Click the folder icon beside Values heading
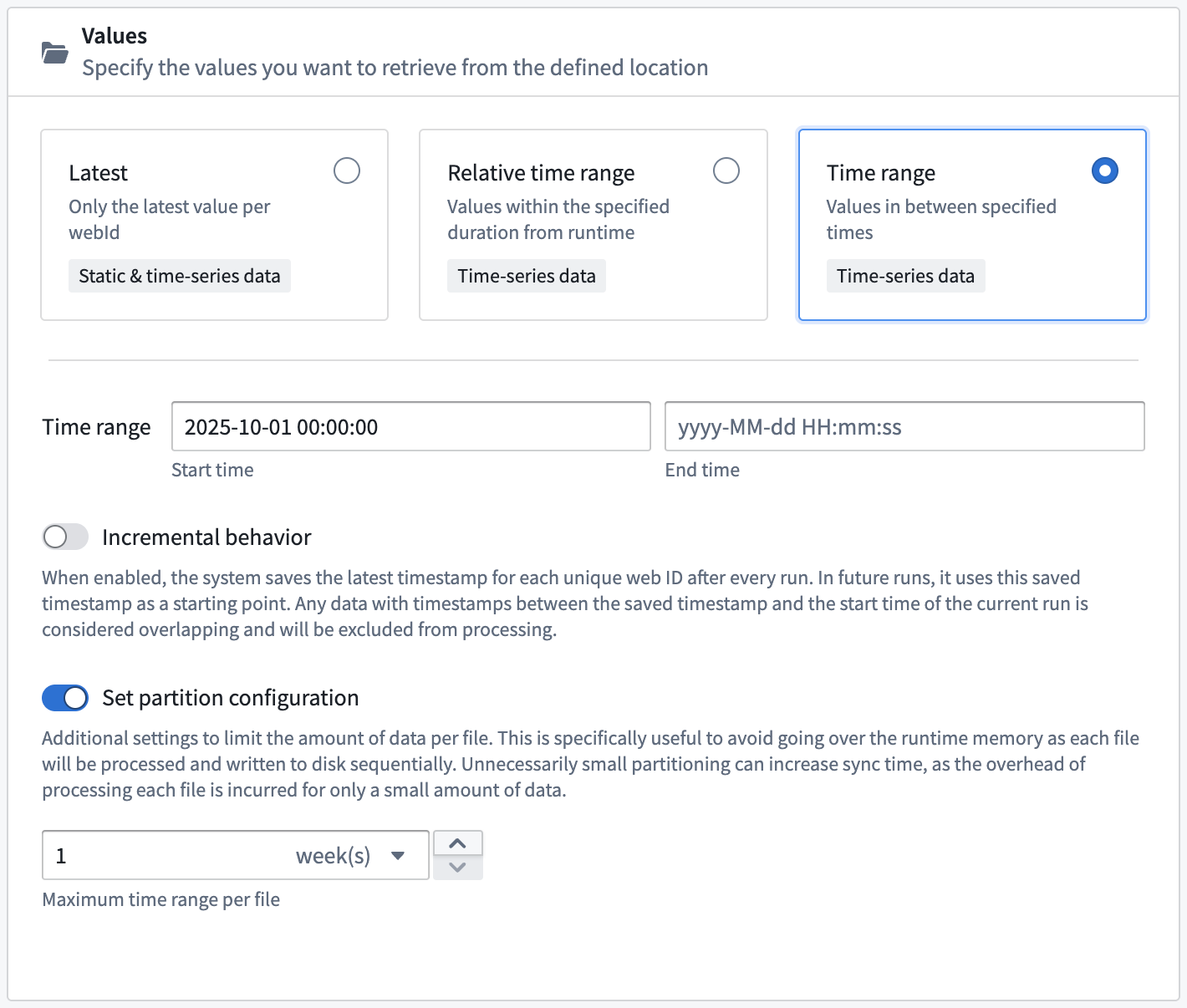 [x=55, y=52]
